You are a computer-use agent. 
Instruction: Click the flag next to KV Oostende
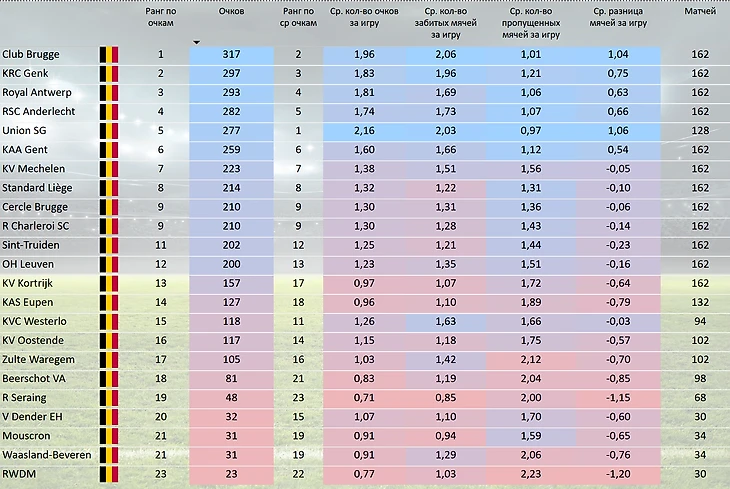pyautogui.click(x=109, y=339)
